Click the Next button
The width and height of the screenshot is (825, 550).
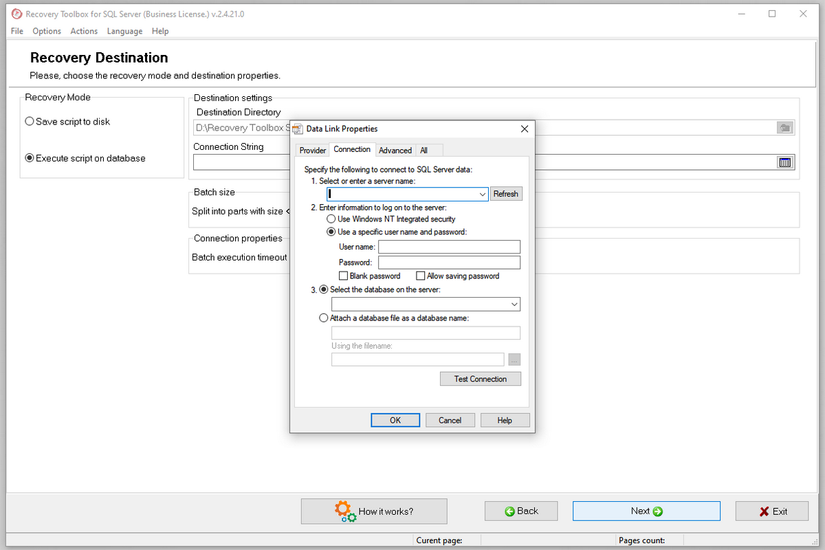click(646, 511)
